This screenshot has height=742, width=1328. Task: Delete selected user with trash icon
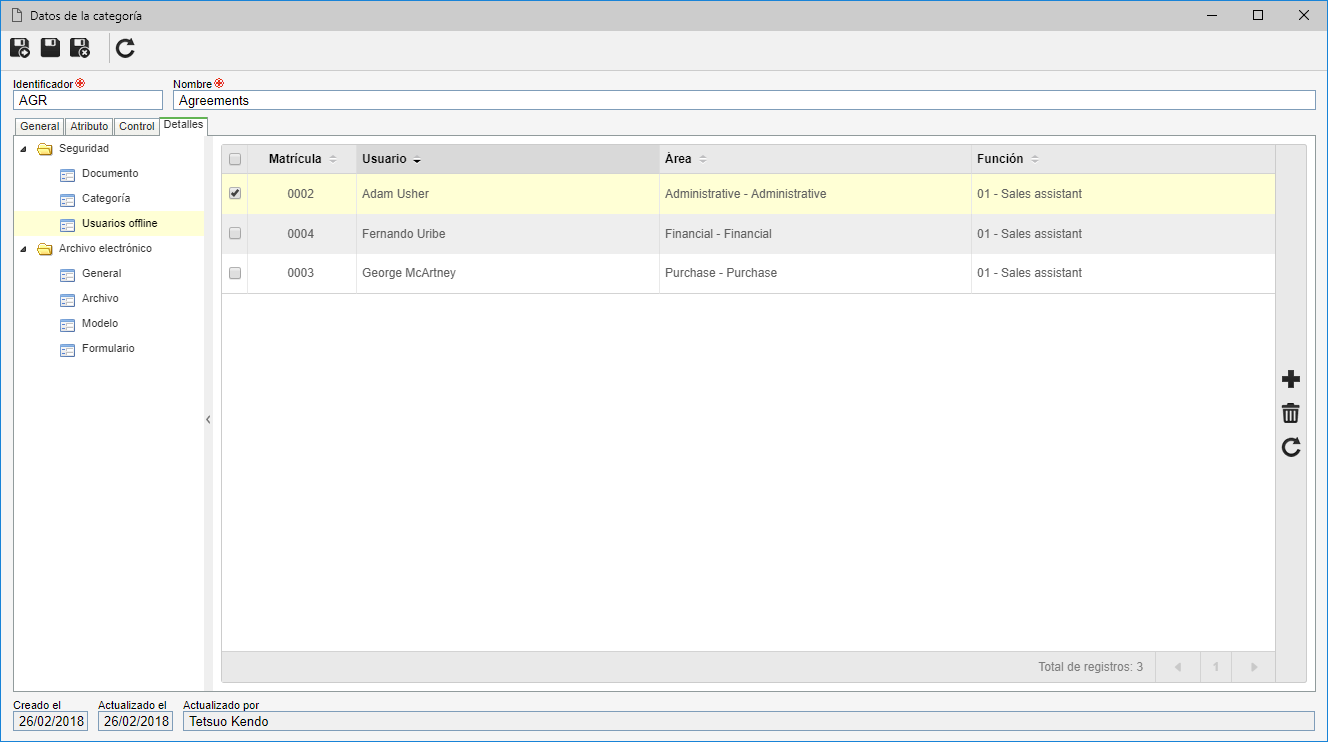(1291, 413)
